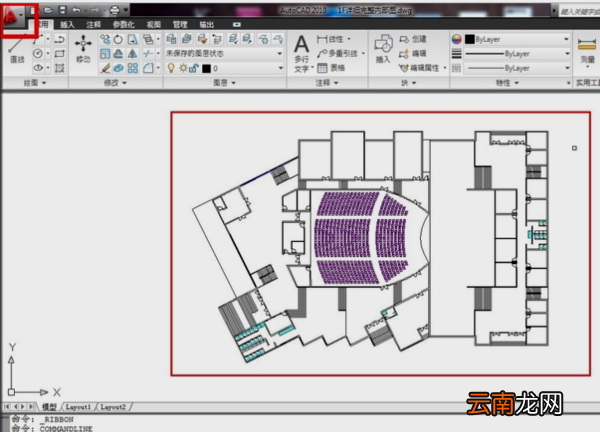
Task: Select the Mirror modify tool
Action: [x=132, y=54]
